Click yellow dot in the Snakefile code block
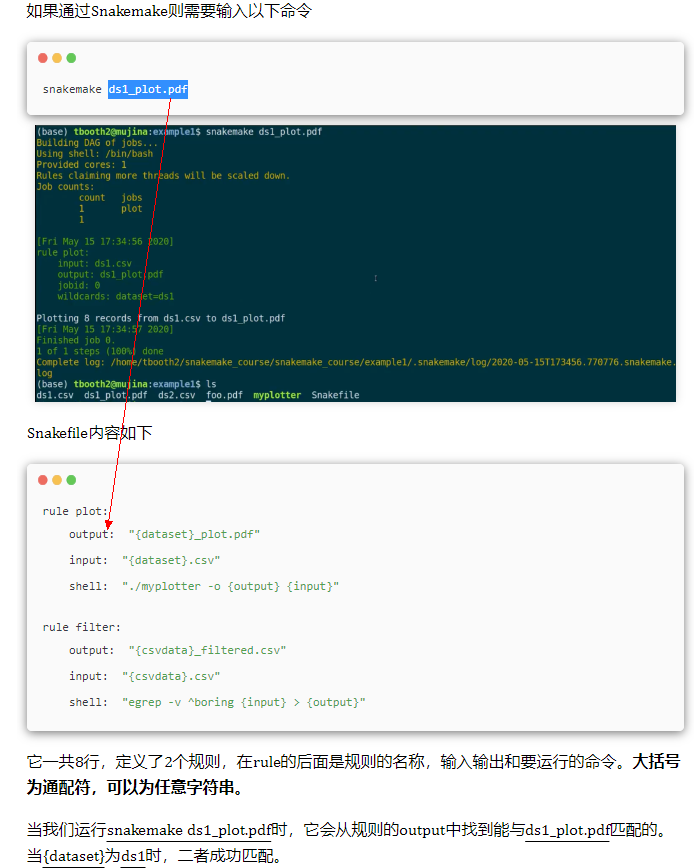Viewport: 700px width, 868px height. click(x=57, y=480)
